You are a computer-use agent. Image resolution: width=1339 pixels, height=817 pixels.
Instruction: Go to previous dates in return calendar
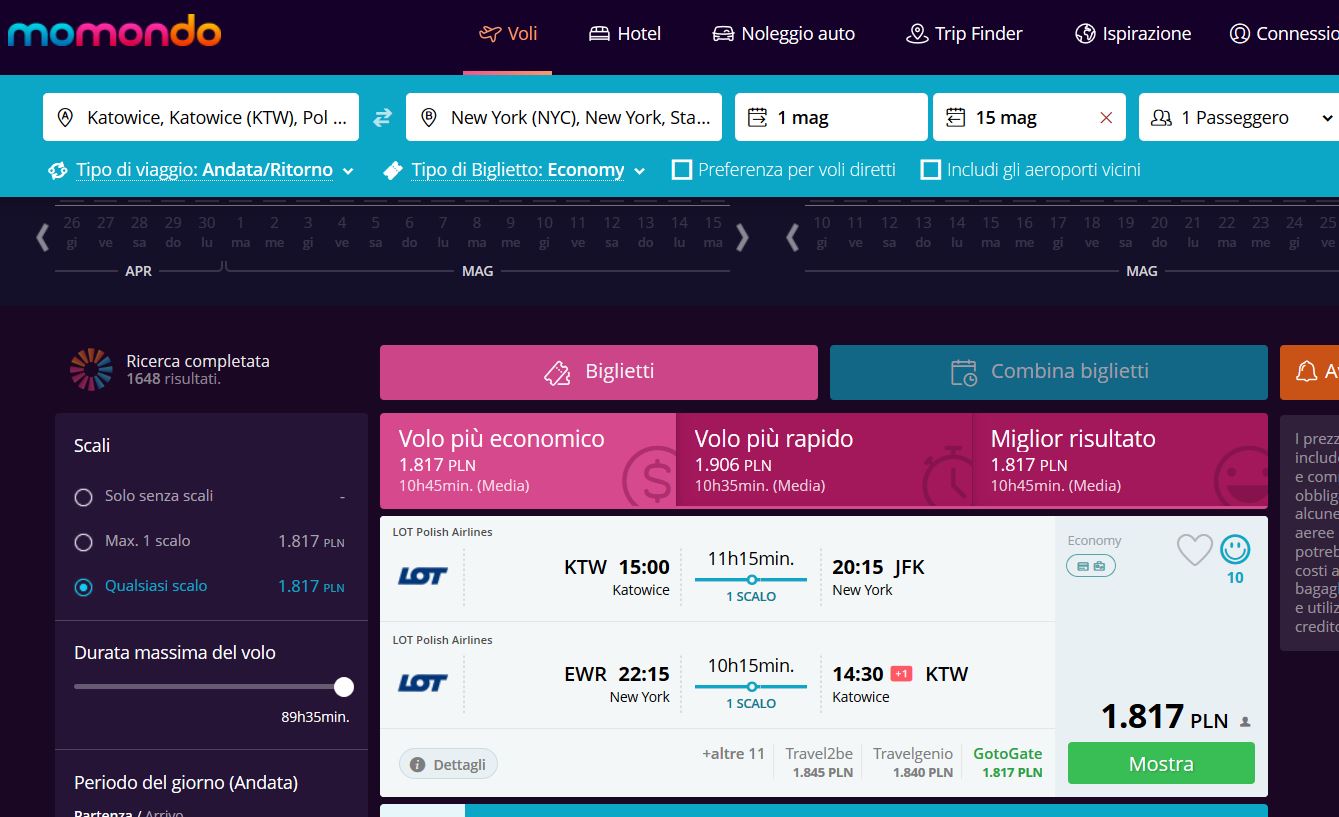792,237
